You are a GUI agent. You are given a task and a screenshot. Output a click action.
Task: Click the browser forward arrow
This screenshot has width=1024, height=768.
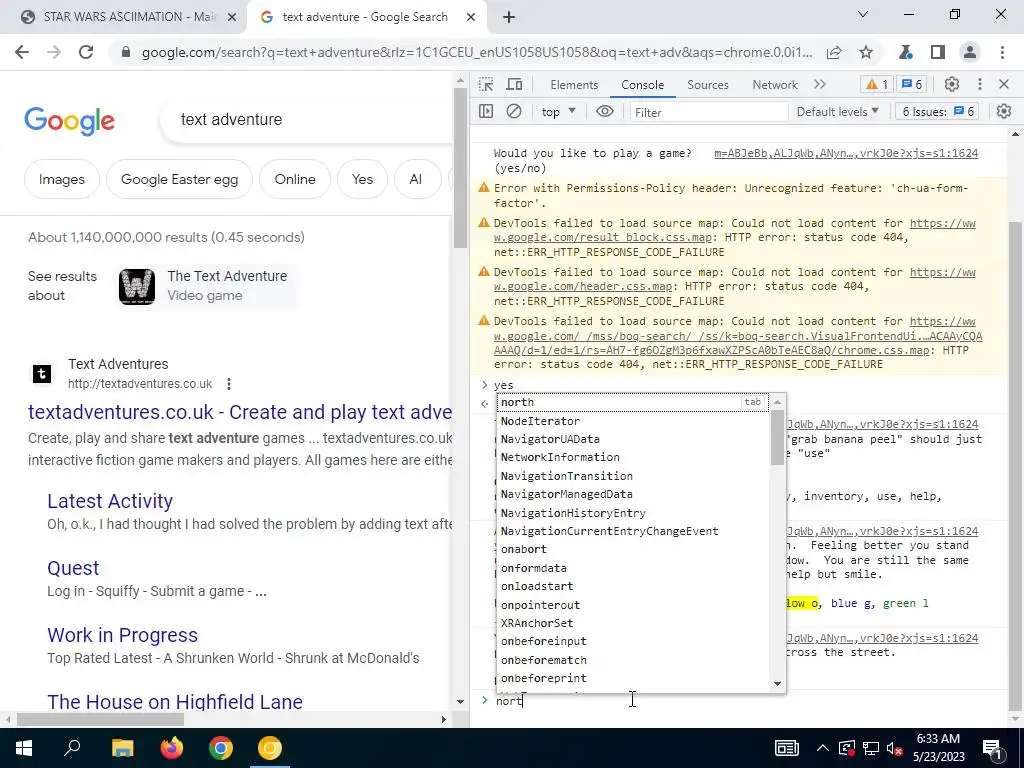point(54,53)
